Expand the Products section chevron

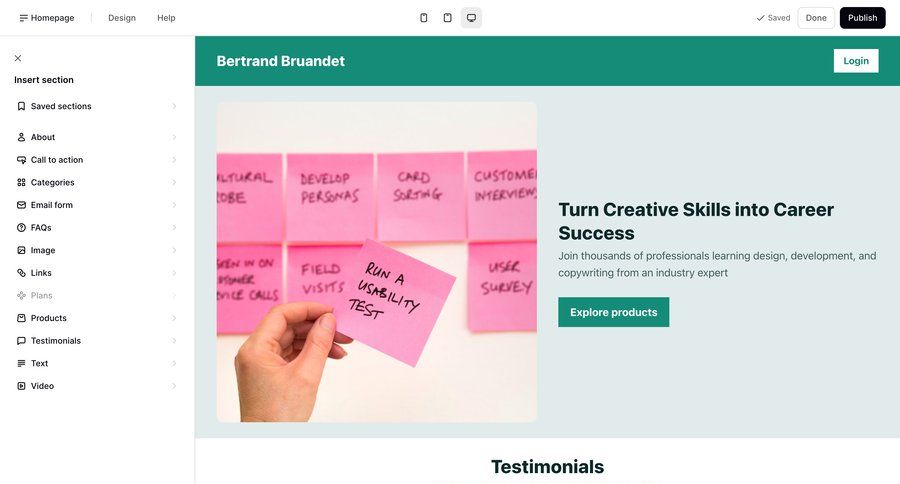174,318
